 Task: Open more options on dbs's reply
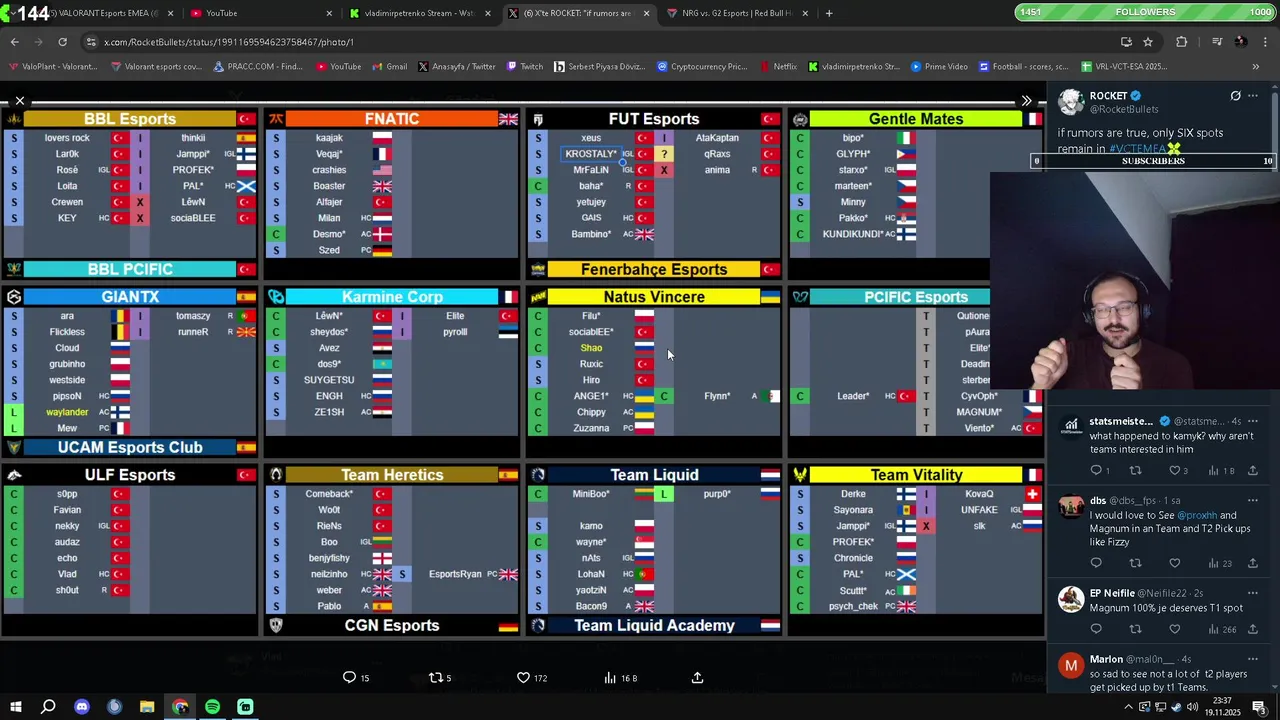pos(1253,500)
